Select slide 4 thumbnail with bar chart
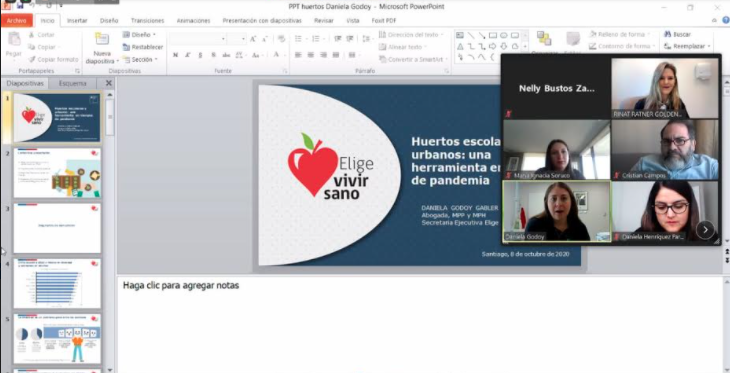 57,283
